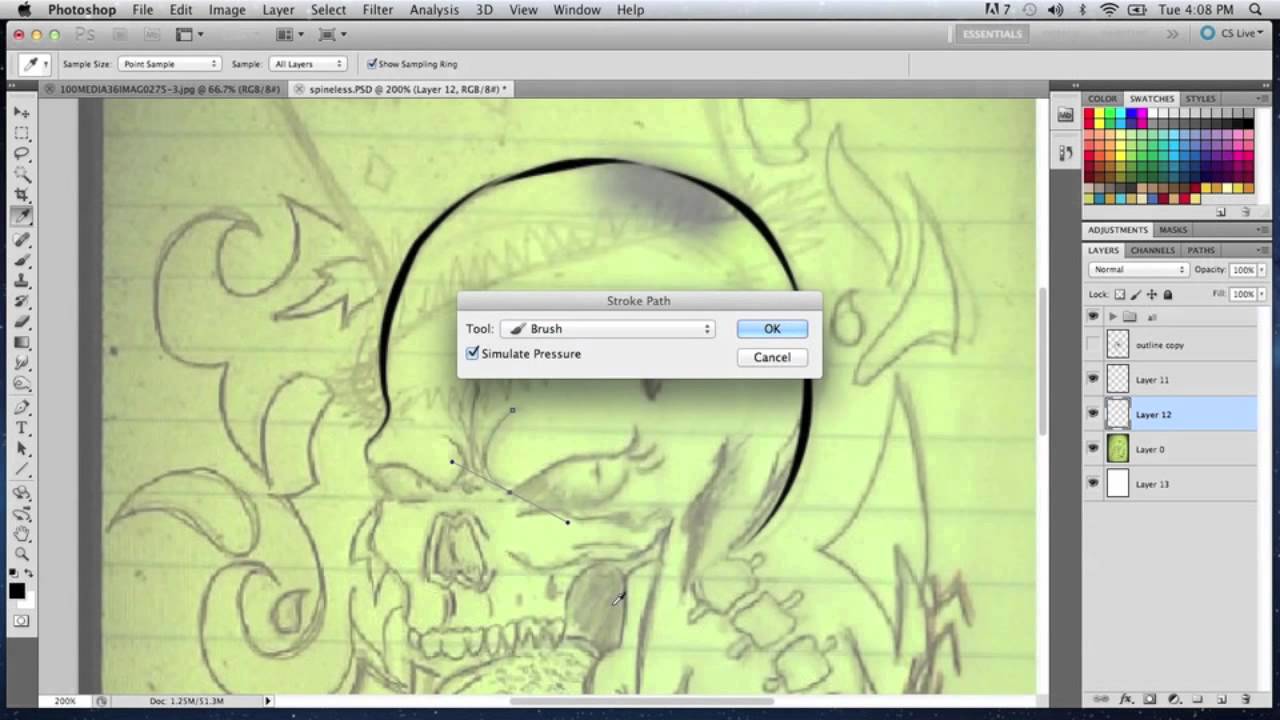The image size is (1280, 720).
Task: Toggle Quick Mask mode icon
Action: [21, 621]
